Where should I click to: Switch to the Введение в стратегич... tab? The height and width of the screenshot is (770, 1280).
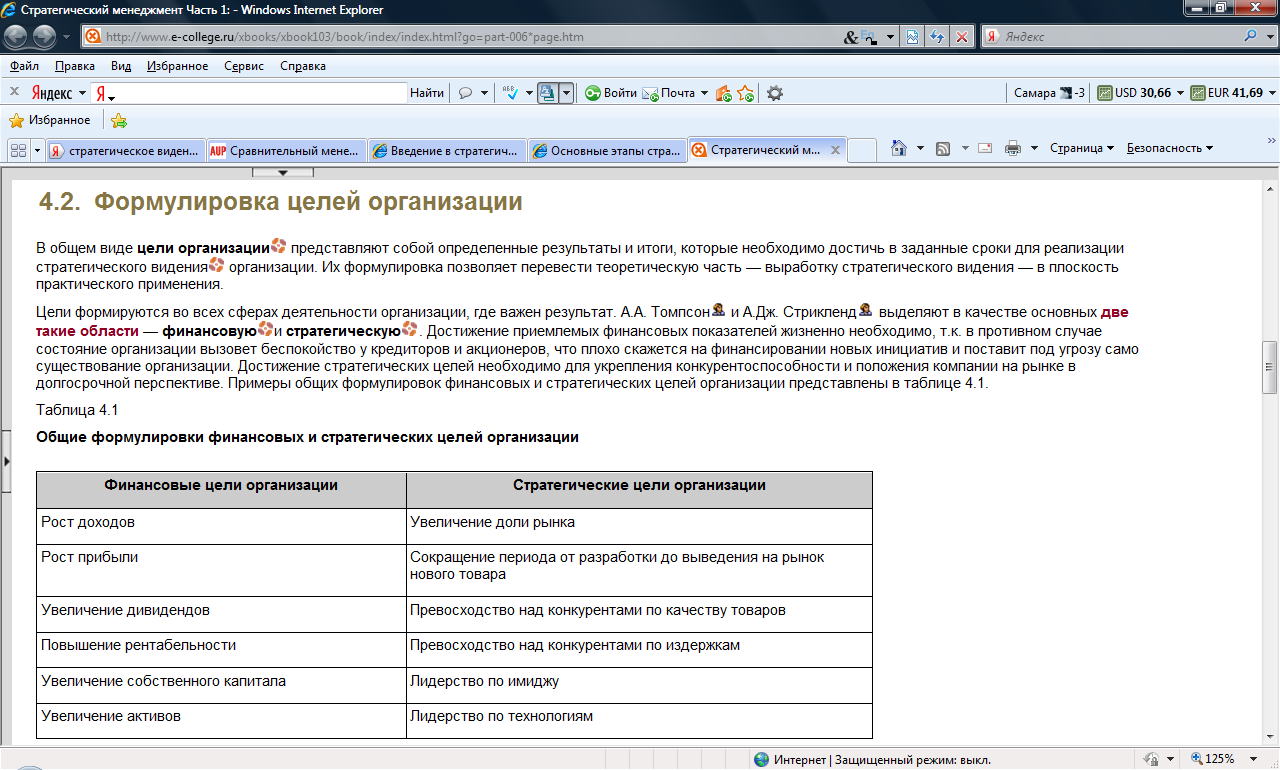pyautogui.click(x=446, y=151)
